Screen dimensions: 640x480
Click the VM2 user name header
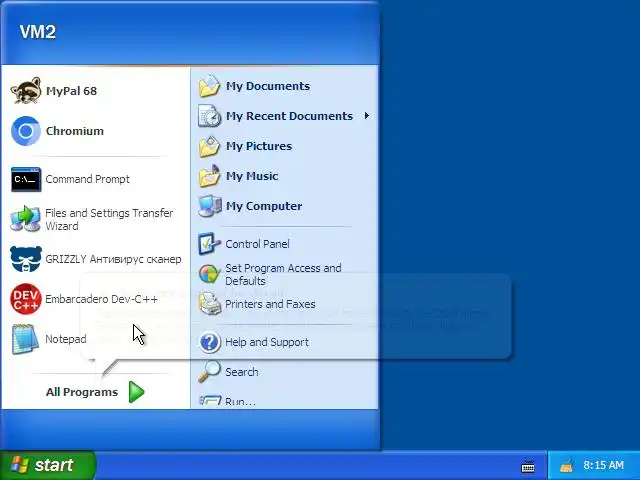38,32
